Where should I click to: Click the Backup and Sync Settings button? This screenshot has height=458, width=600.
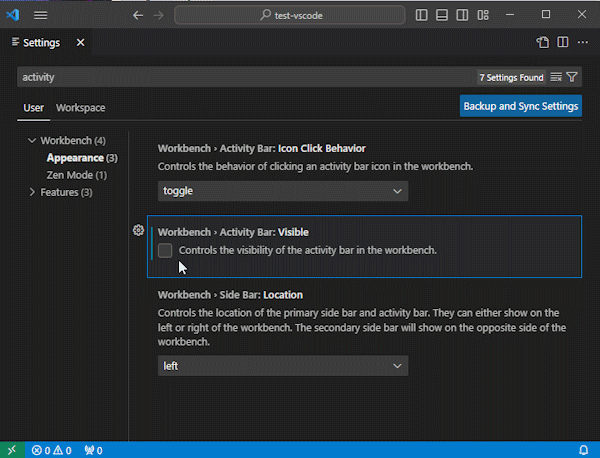520,106
